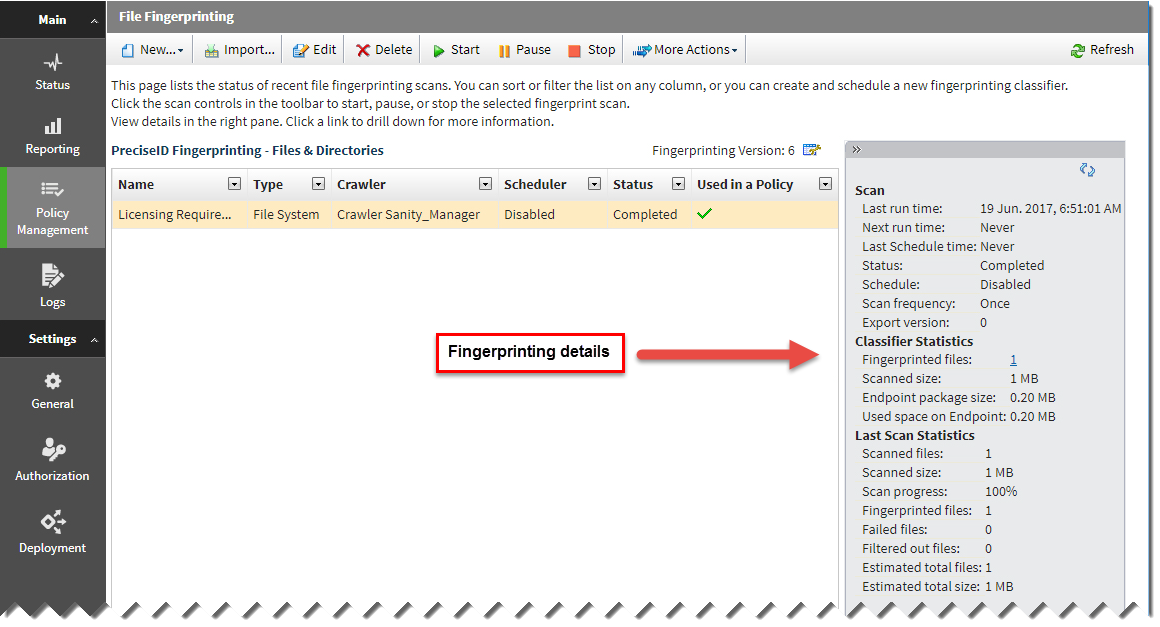The height and width of the screenshot is (627, 1160).
Task: Open the Used in a Policy filter dropdown
Action: (826, 184)
